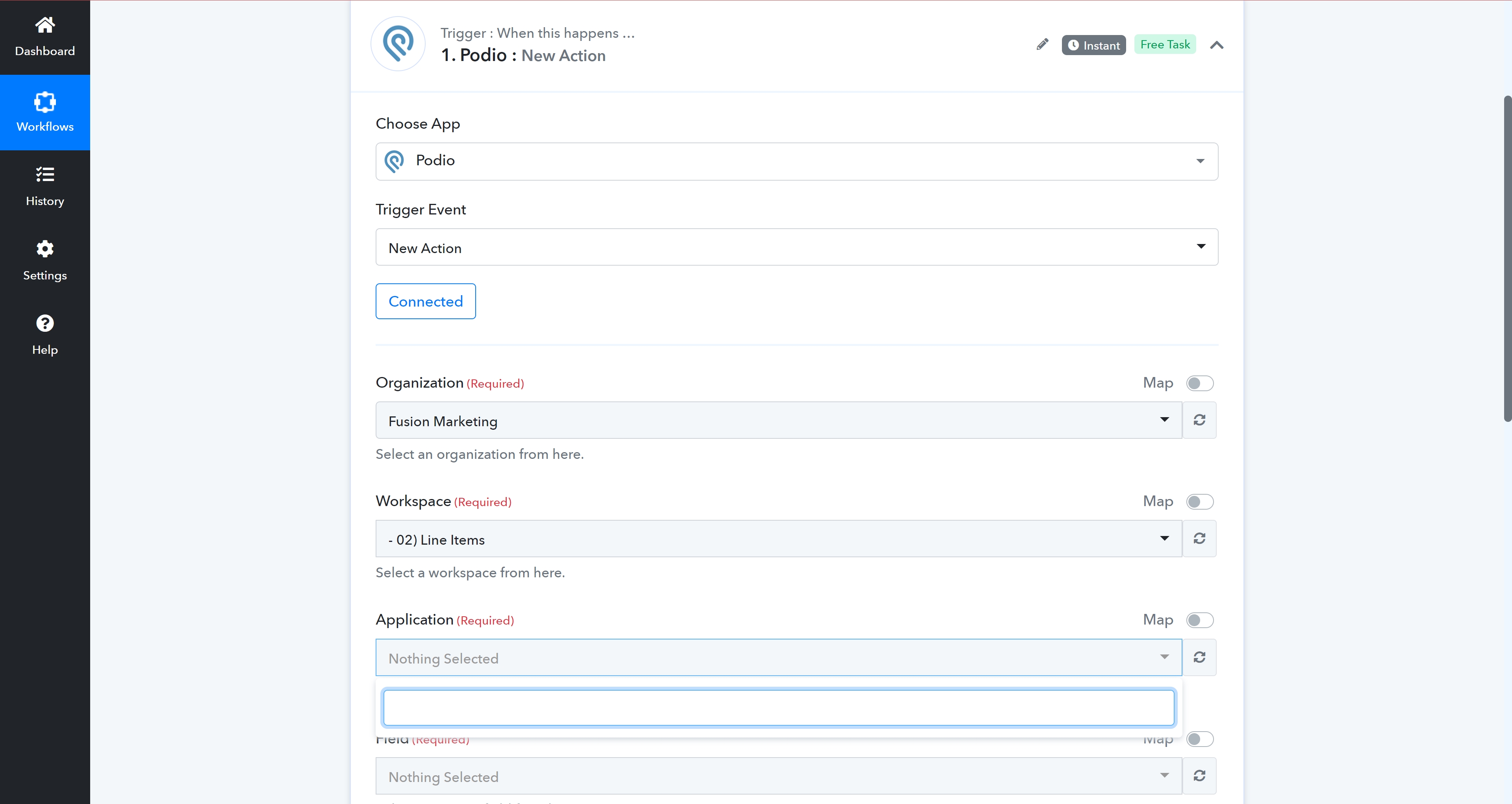1512x804 pixels.
Task: Toggle the Map switch for Field
Action: point(1199,739)
